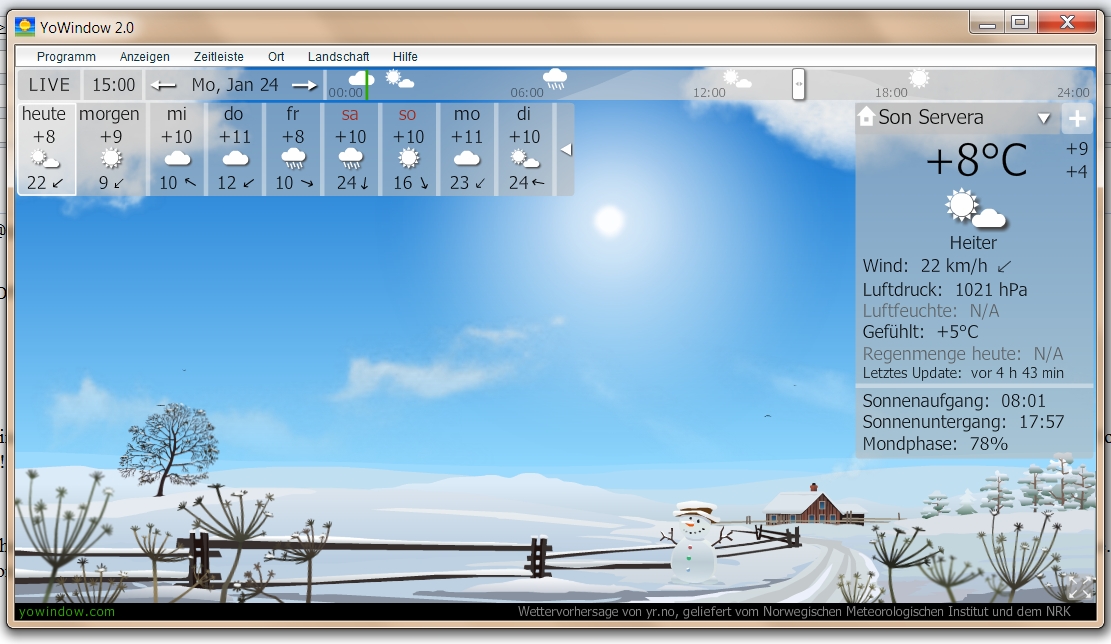Click the +8°C current temperature
1111x644 pixels.
[x=976, y=160]
